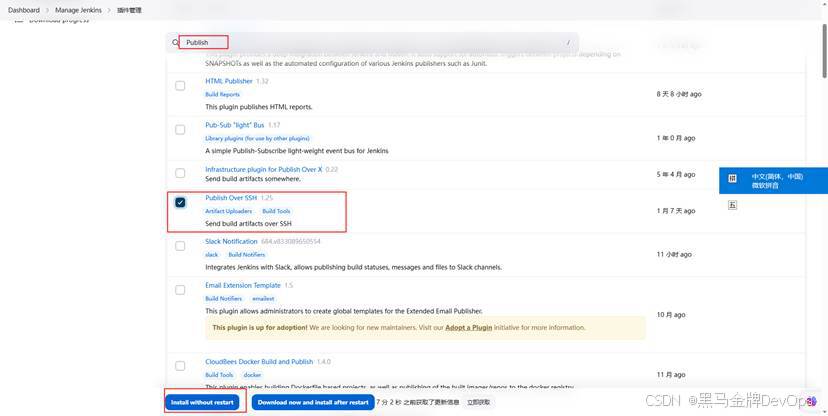
Task: Click the "11 小时 ago" release time
Action: click(x=674, y=254)
